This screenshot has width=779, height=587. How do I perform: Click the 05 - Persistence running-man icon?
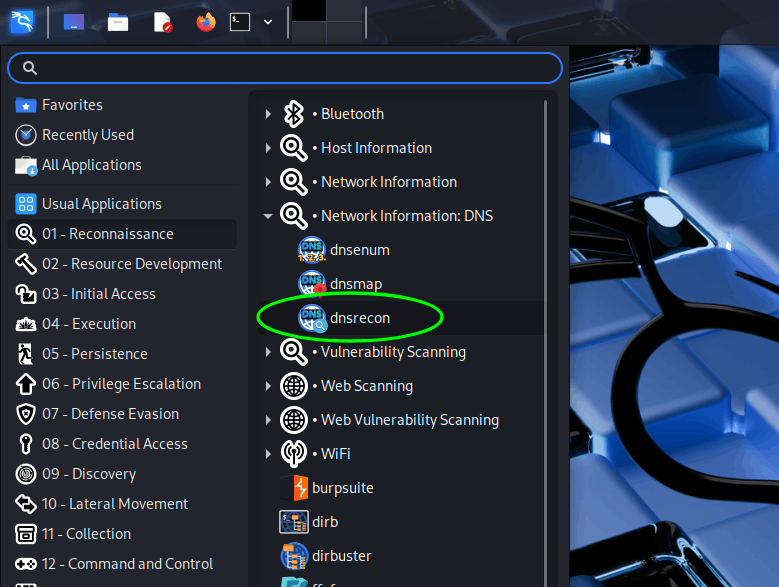tap(25, 354)
